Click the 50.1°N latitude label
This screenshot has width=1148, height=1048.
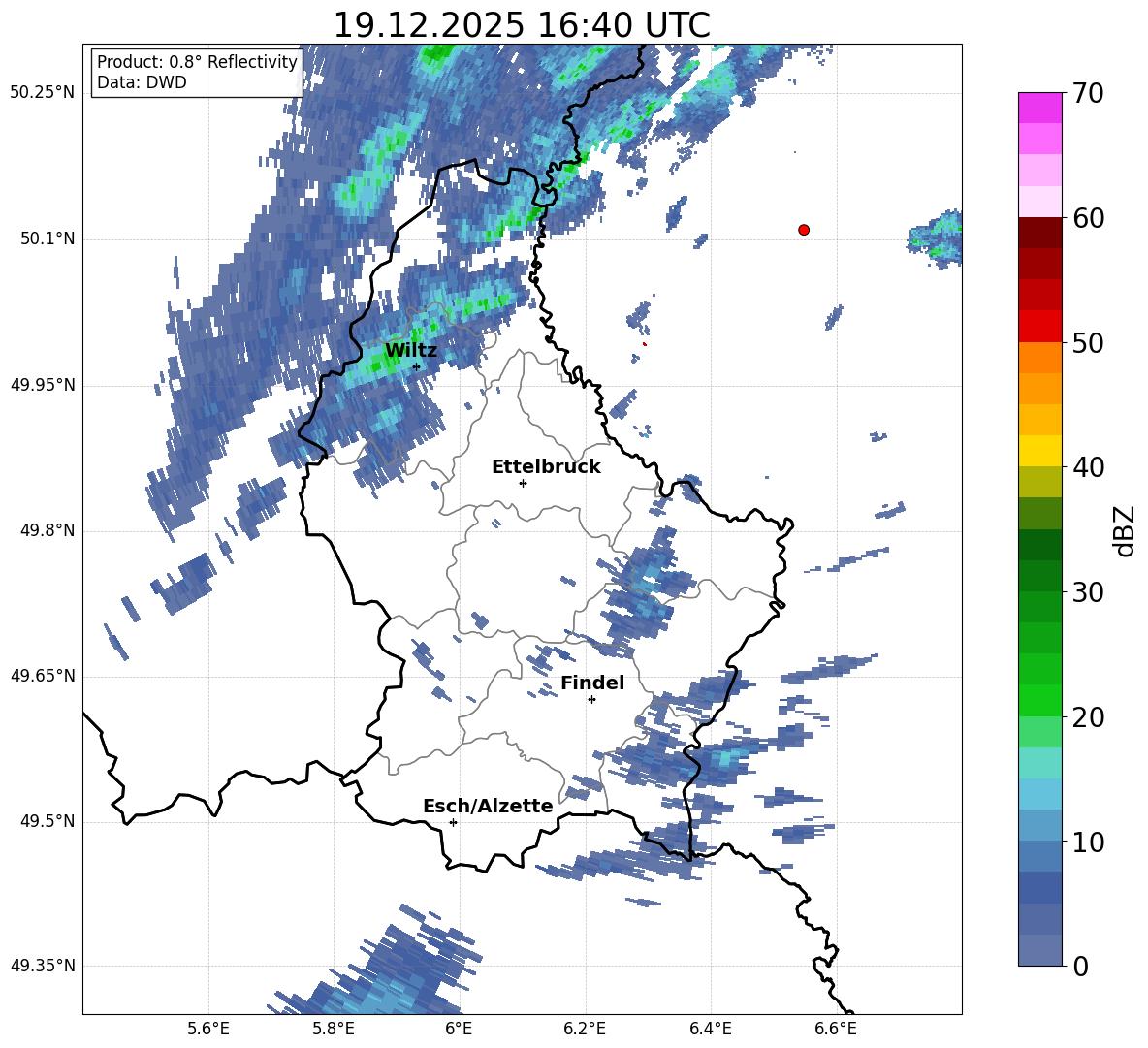pyautogui.click(x=48, y=239)
